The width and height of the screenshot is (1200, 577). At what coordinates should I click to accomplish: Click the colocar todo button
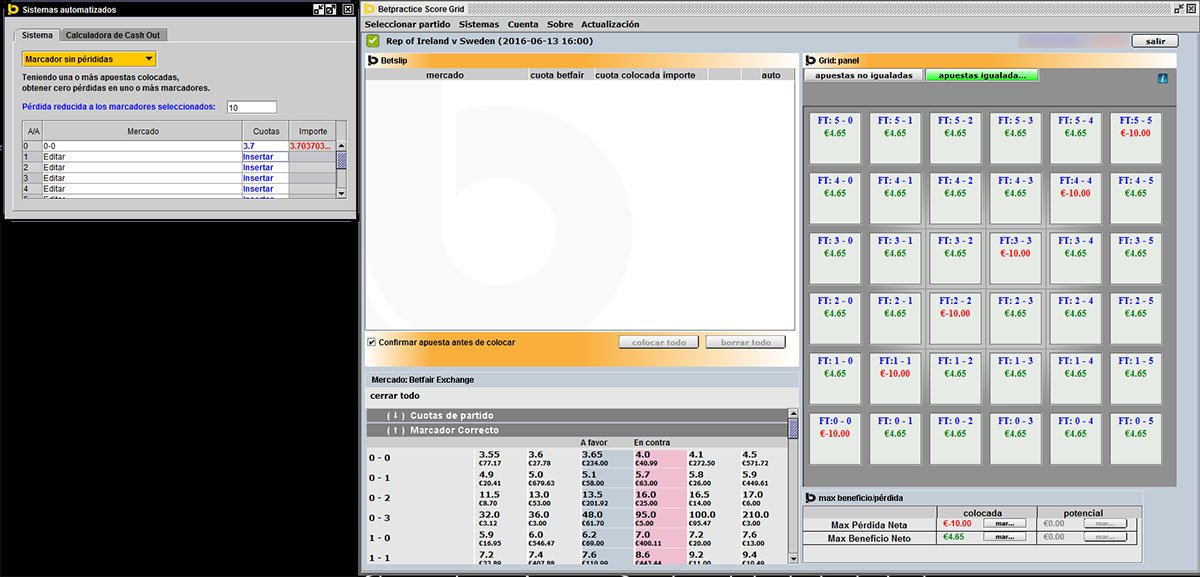(x=659, y=343)
